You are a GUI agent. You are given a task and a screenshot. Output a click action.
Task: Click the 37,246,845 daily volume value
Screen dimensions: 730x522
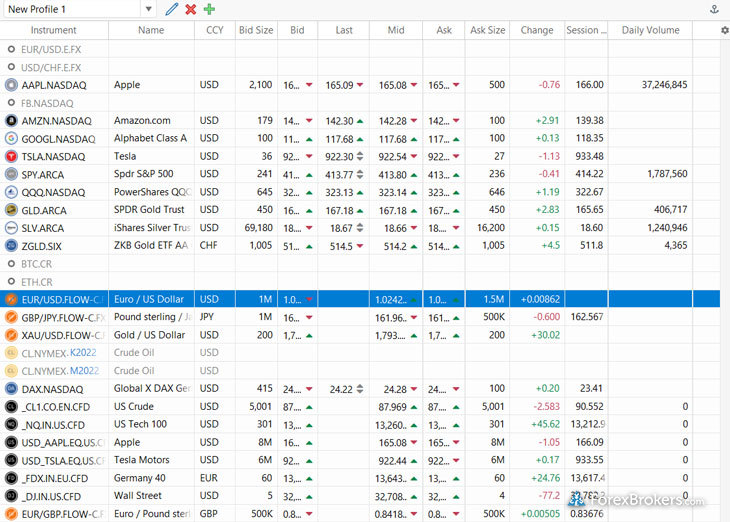point(664,85)
